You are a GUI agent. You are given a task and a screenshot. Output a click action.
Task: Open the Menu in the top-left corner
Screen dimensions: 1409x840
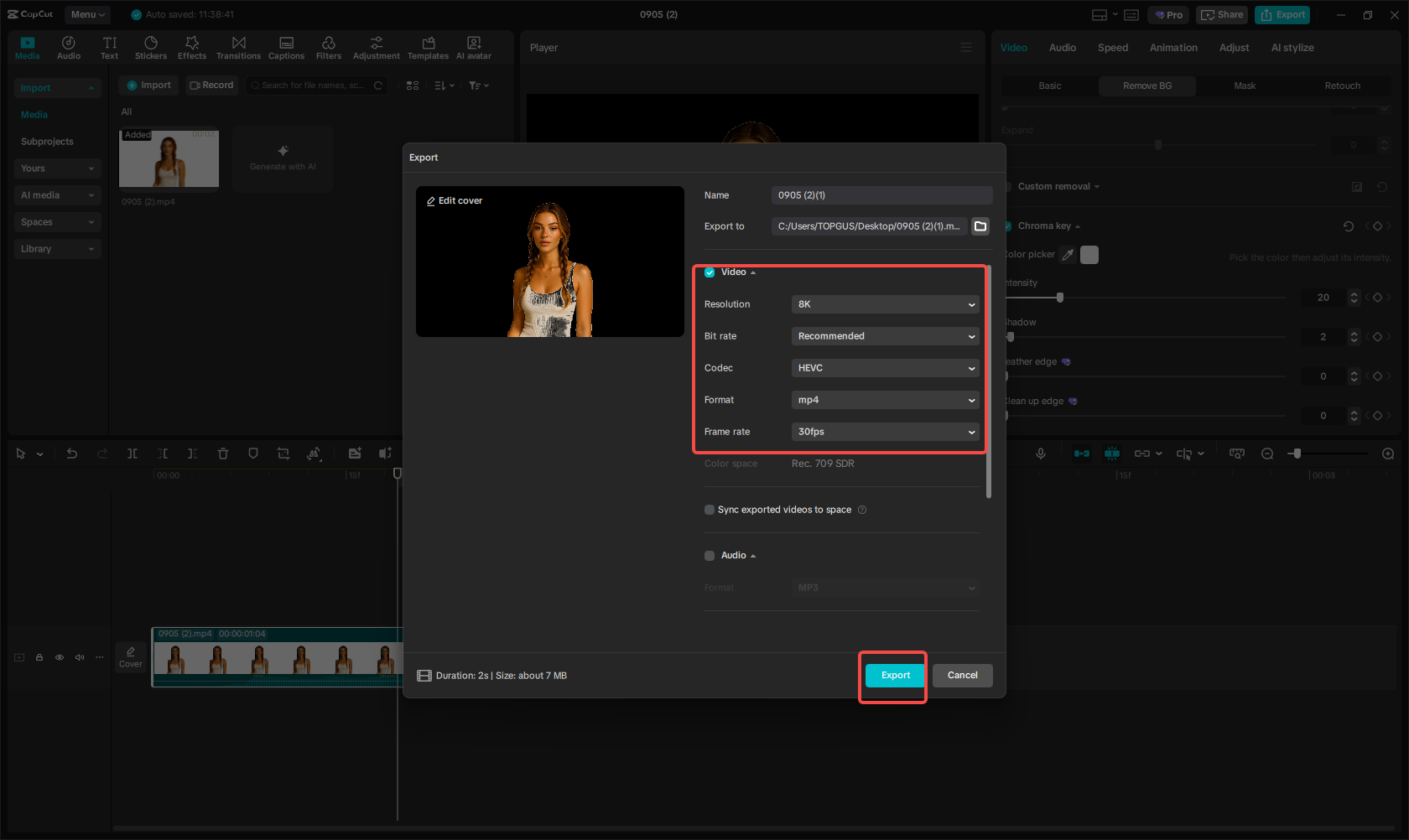(87, 14)
